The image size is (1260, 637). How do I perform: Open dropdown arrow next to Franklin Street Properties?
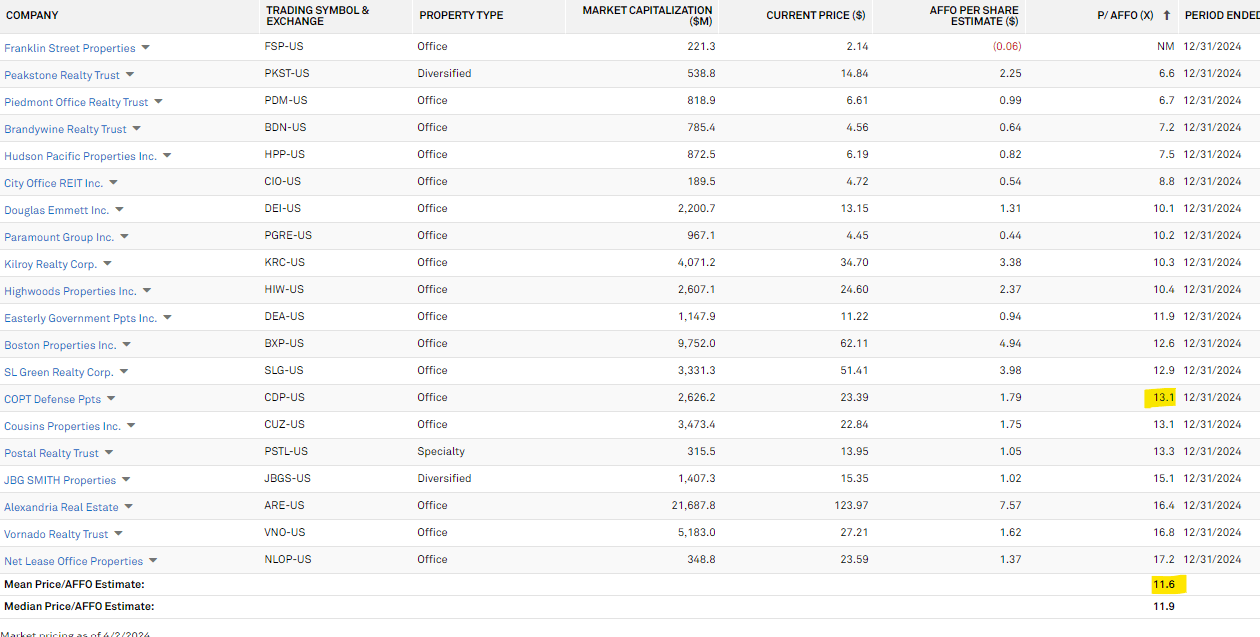click(145, 48)
